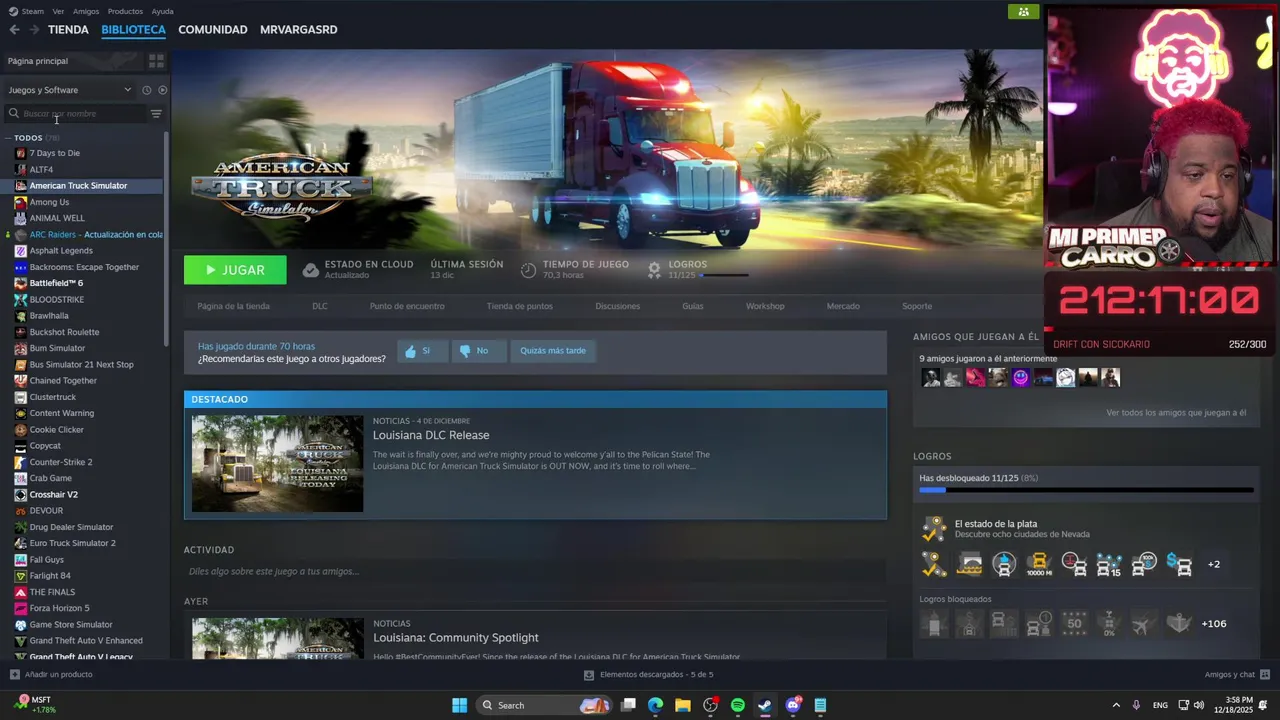1280x720 pixels.
Task: Open Louisiana DLC Release news
Action: (431, 435)
